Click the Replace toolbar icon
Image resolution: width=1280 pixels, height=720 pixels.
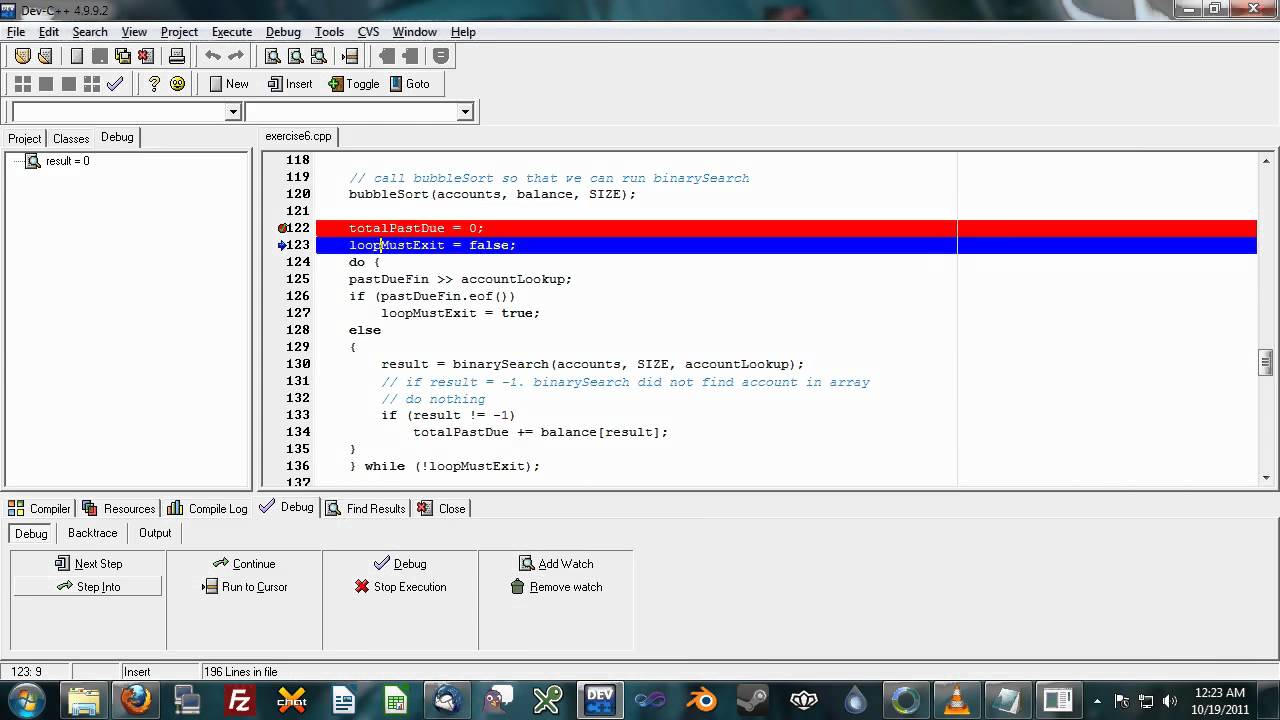point(295,56)
